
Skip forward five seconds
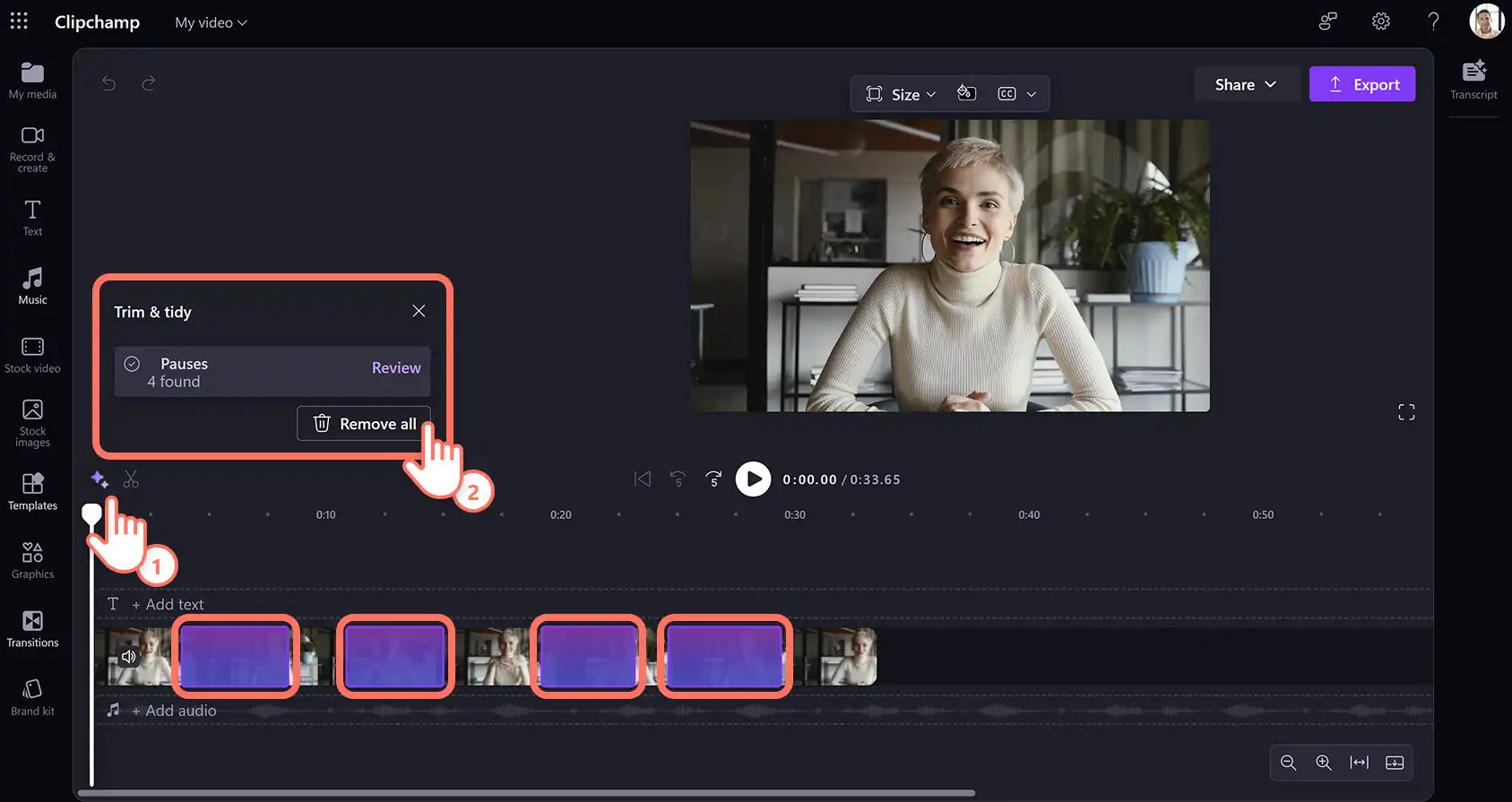(713, 479)
